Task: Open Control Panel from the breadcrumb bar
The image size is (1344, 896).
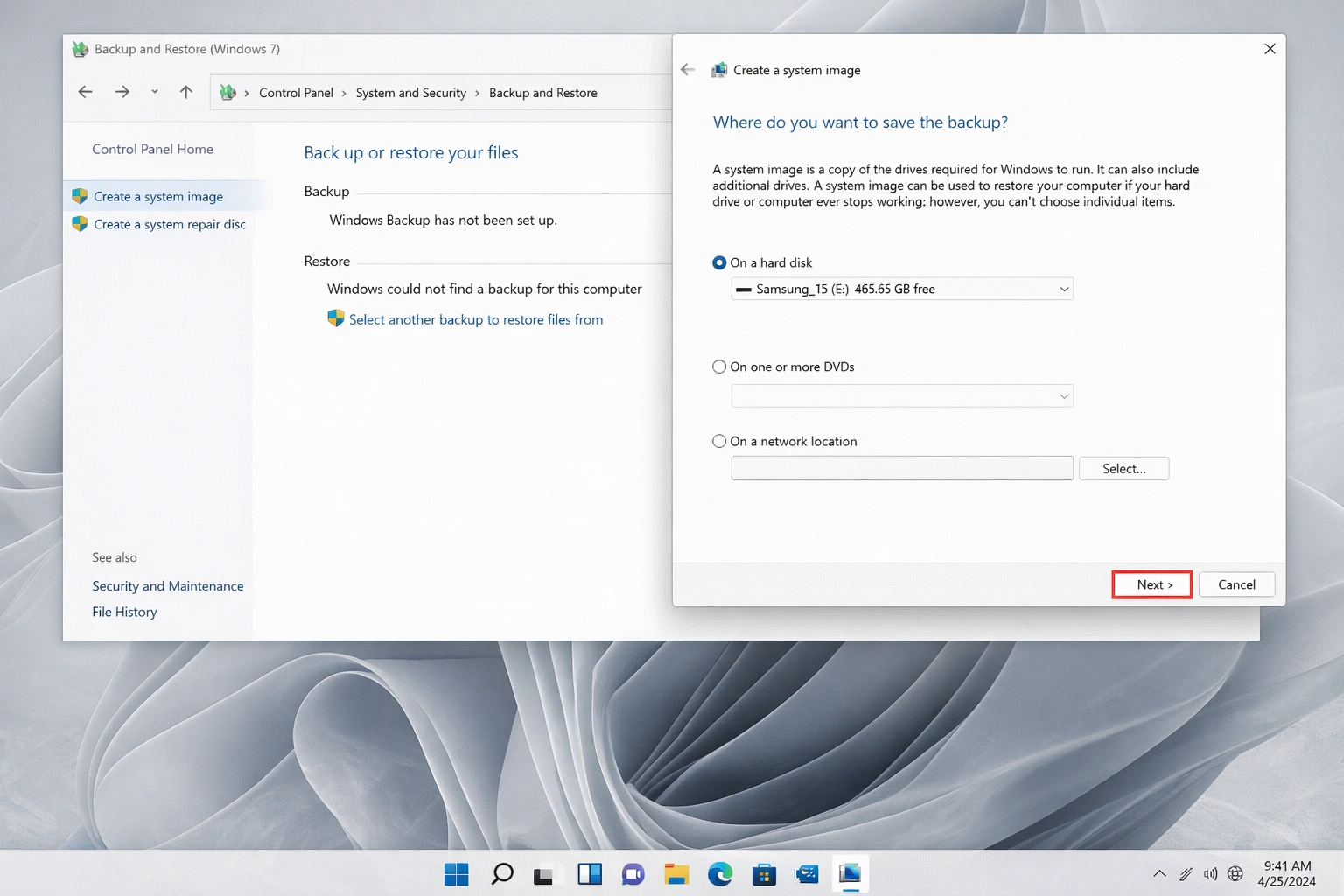Action: [297, 92]
